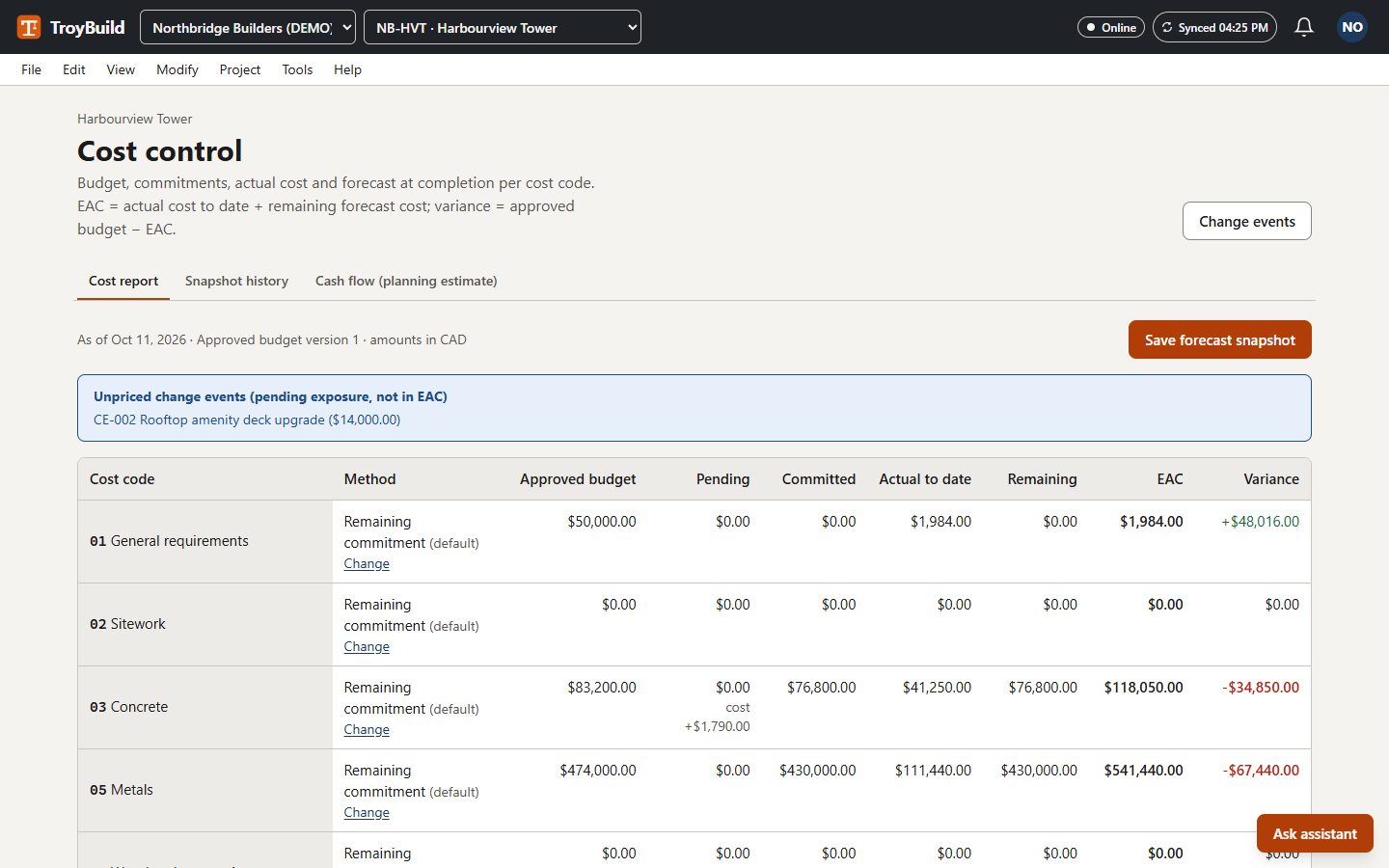Click the Approved budget column header
The width and height of the screenshot is (1389, 868).
tap(578, 479)
